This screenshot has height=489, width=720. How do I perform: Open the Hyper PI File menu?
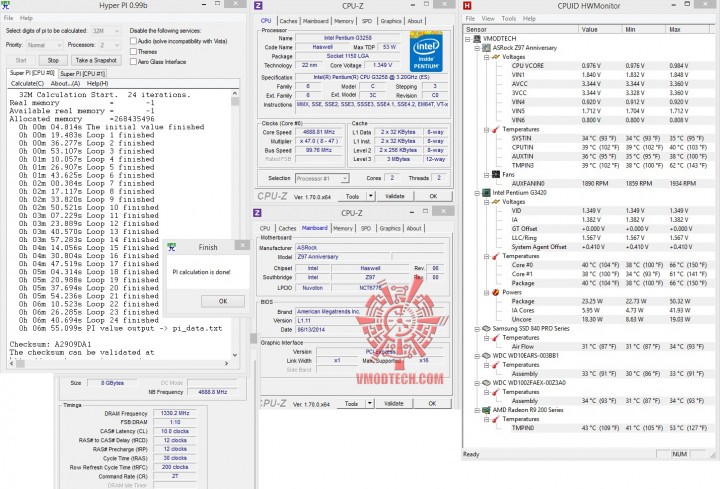(9, 18)
